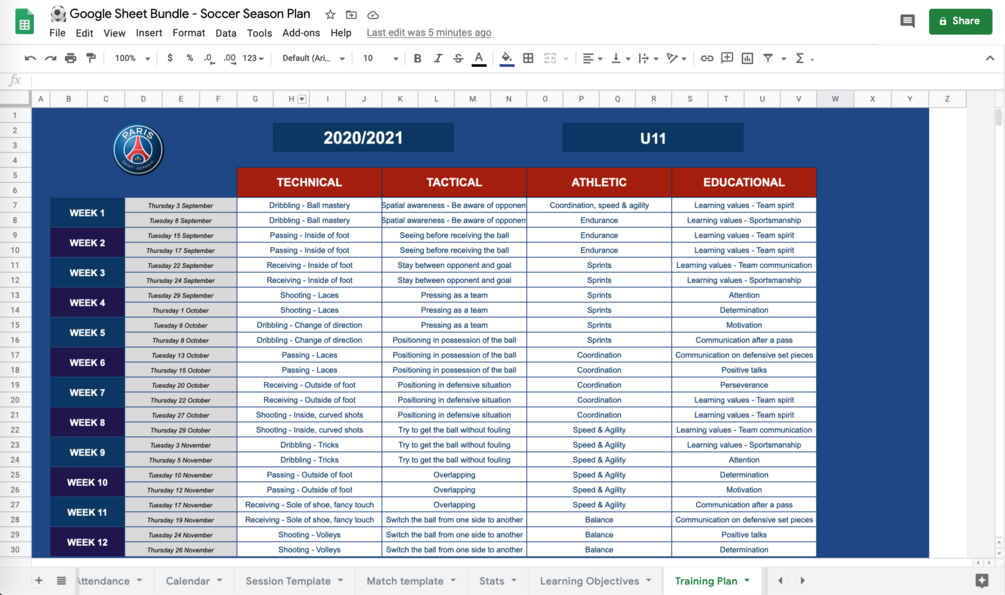Switch to the Match template tab
The image size is (1005, 595).
pyautogui.click(x=404, y=581)
